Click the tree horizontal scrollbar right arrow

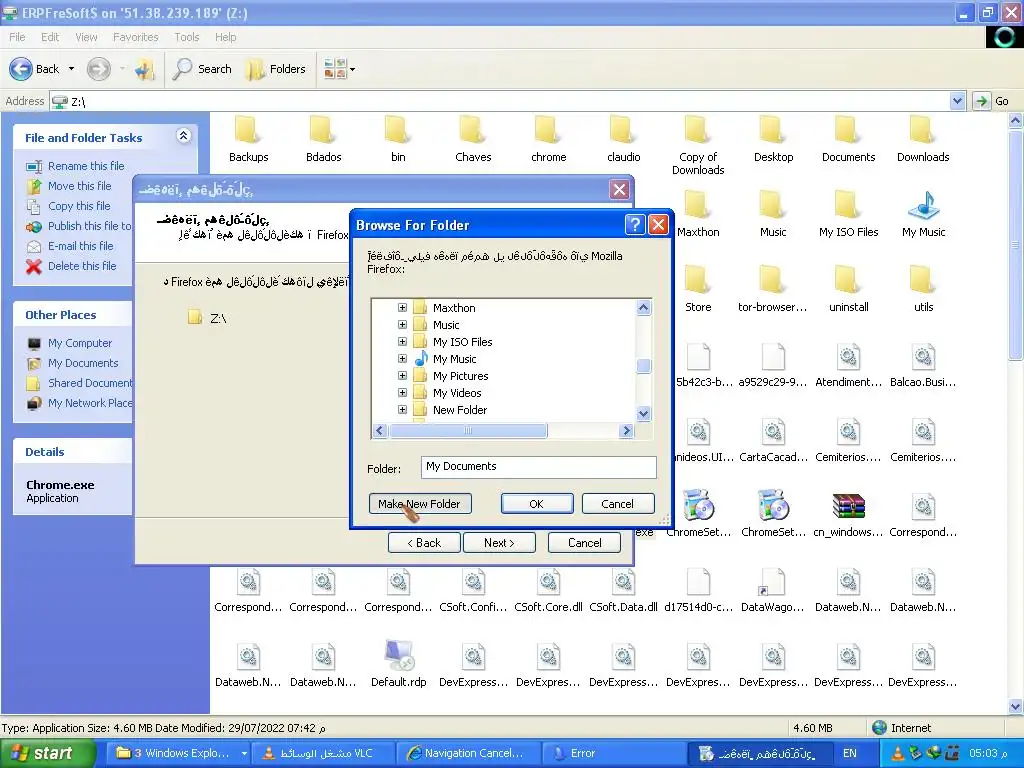point(626,430)
